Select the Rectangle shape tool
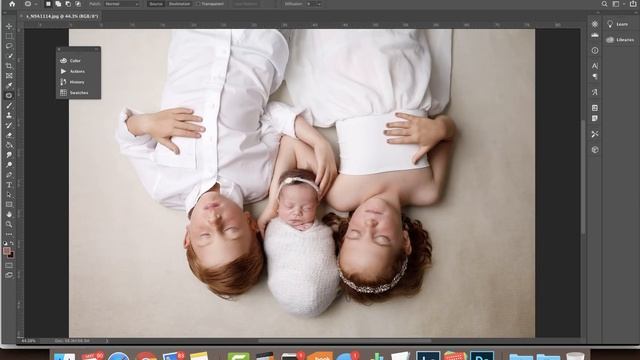 coord(9,204)
